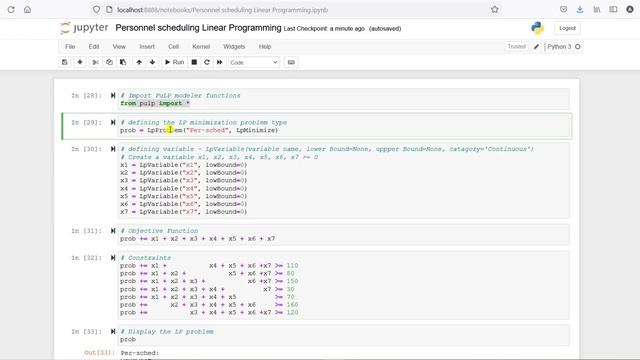Restart the kernel icon
Viewport: 640px width, 360px height.
(207, 62)
